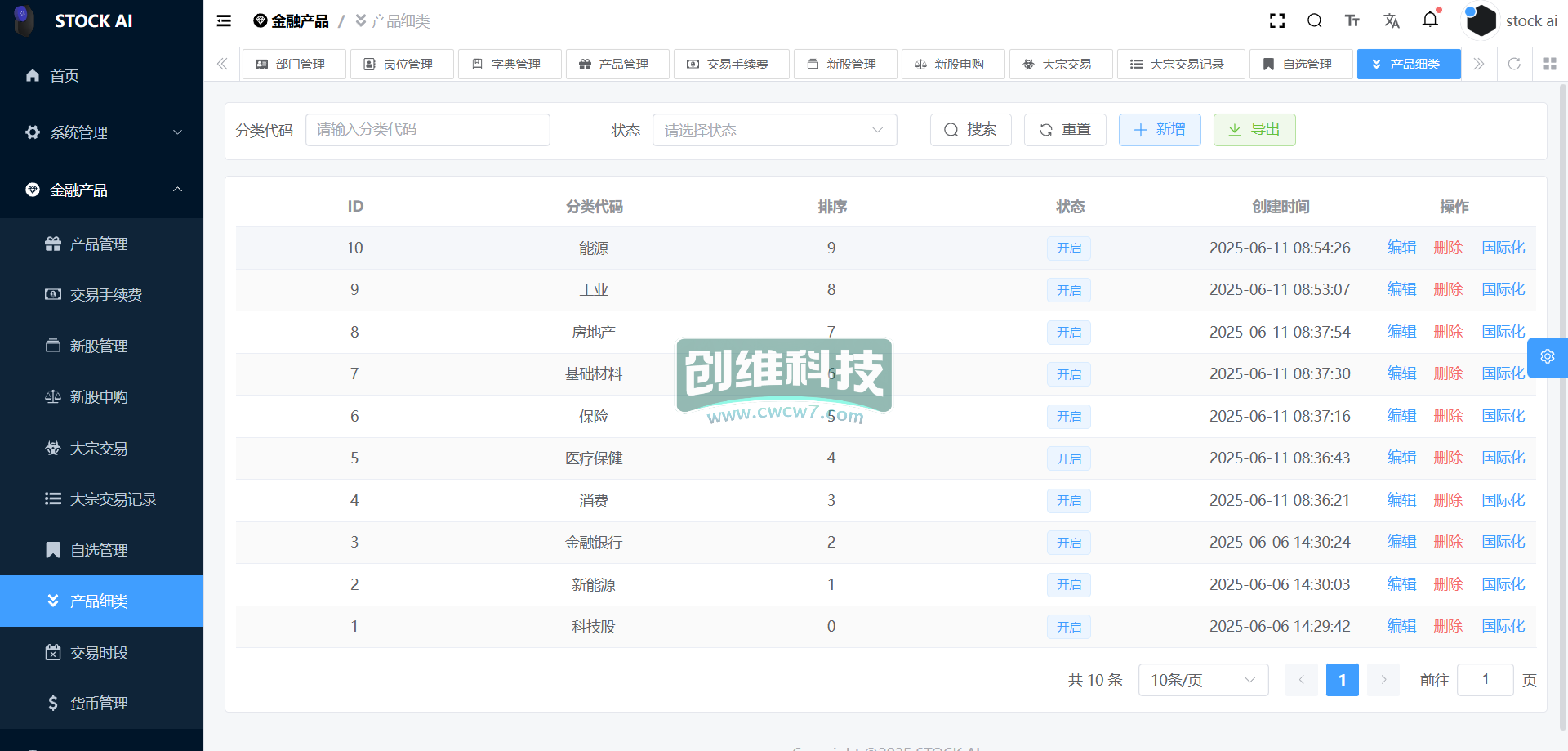Expand 系统管理 sidebar menu

tap(101, 132)
